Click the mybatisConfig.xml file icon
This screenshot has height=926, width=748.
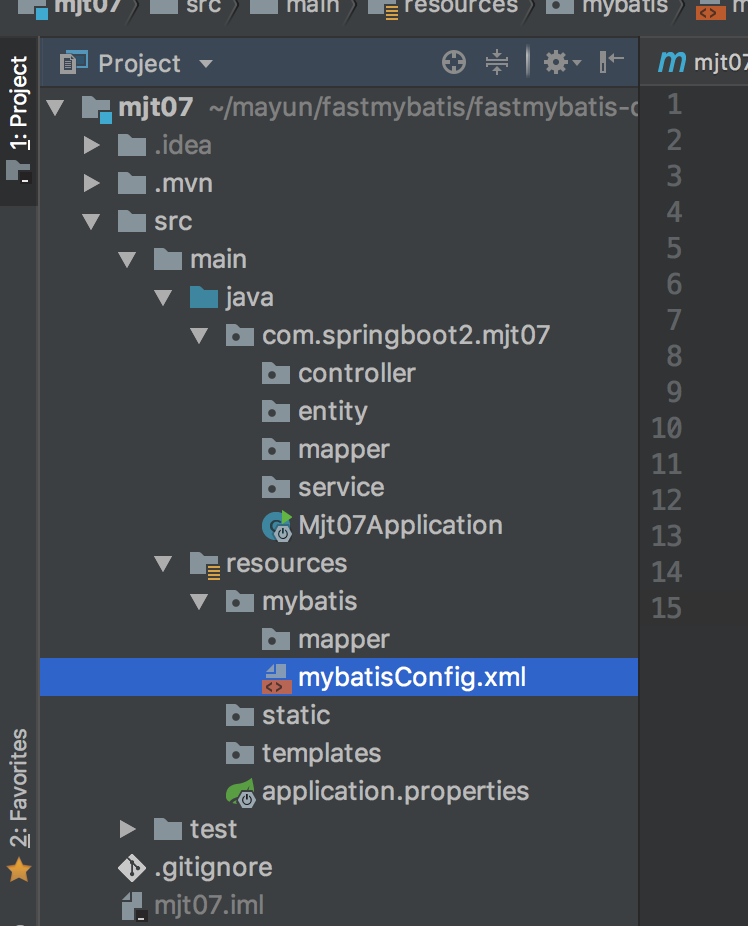coord(275,678)
